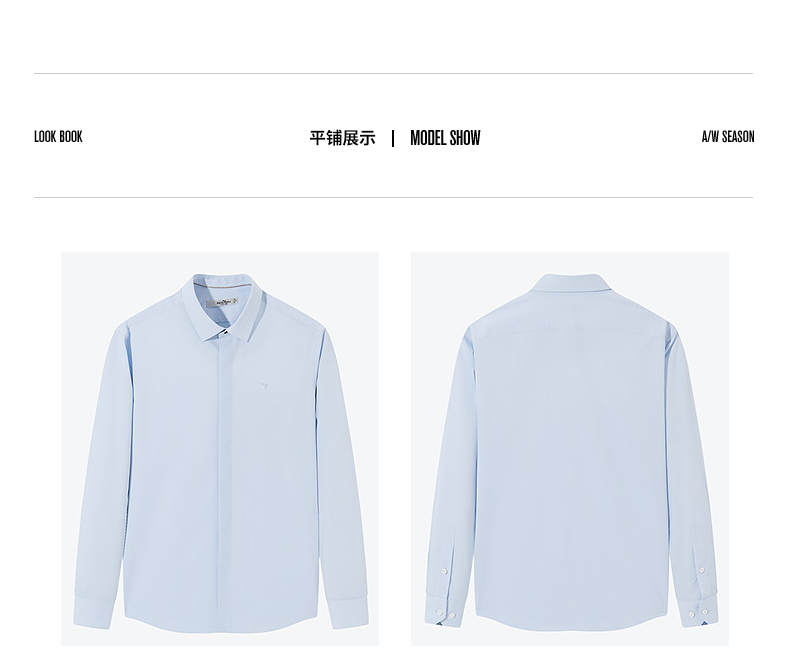790x655 pixels.
Task: Select the 平铺展示 heading label
Action: point(343,138)
